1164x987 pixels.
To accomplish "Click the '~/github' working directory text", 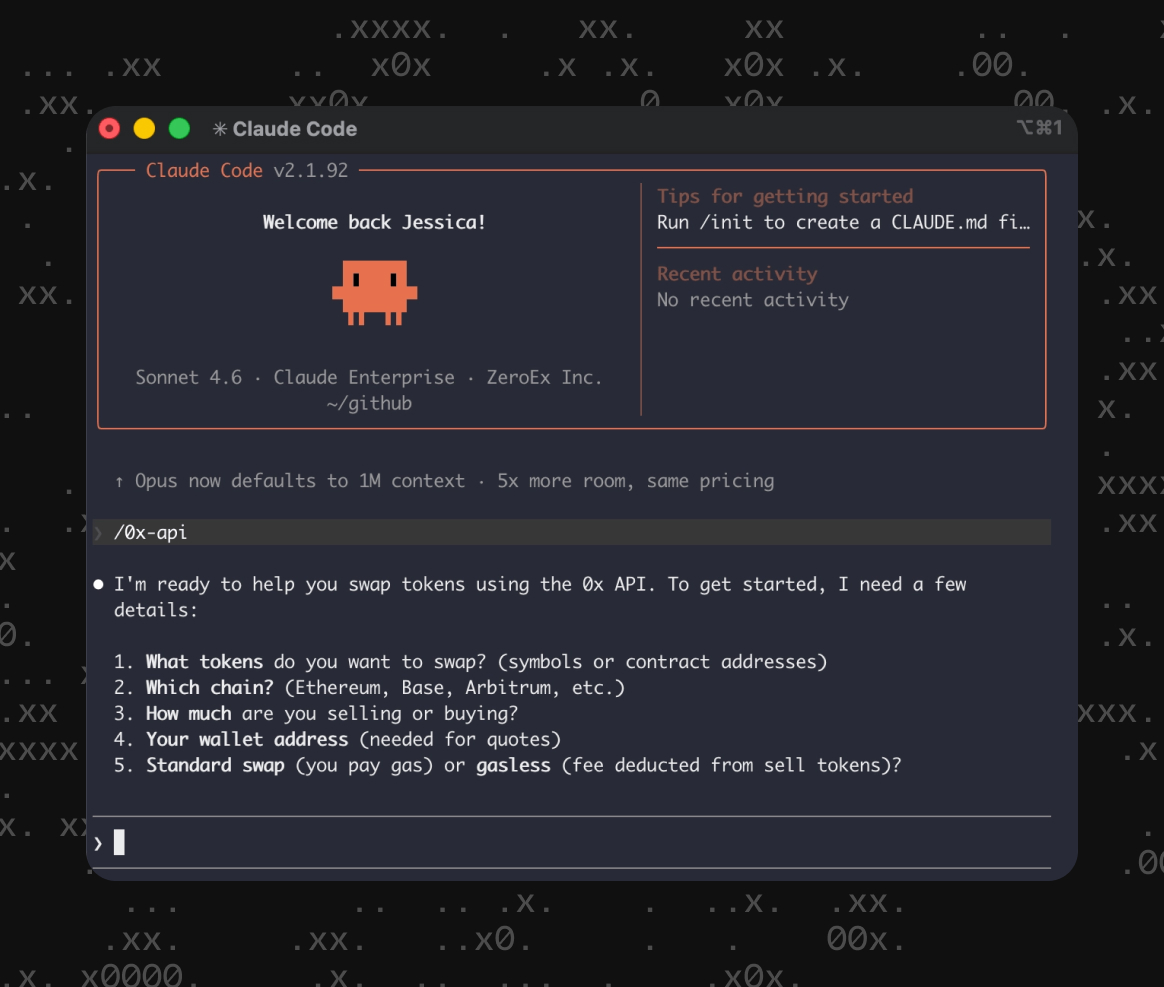I will coord(369,403).
